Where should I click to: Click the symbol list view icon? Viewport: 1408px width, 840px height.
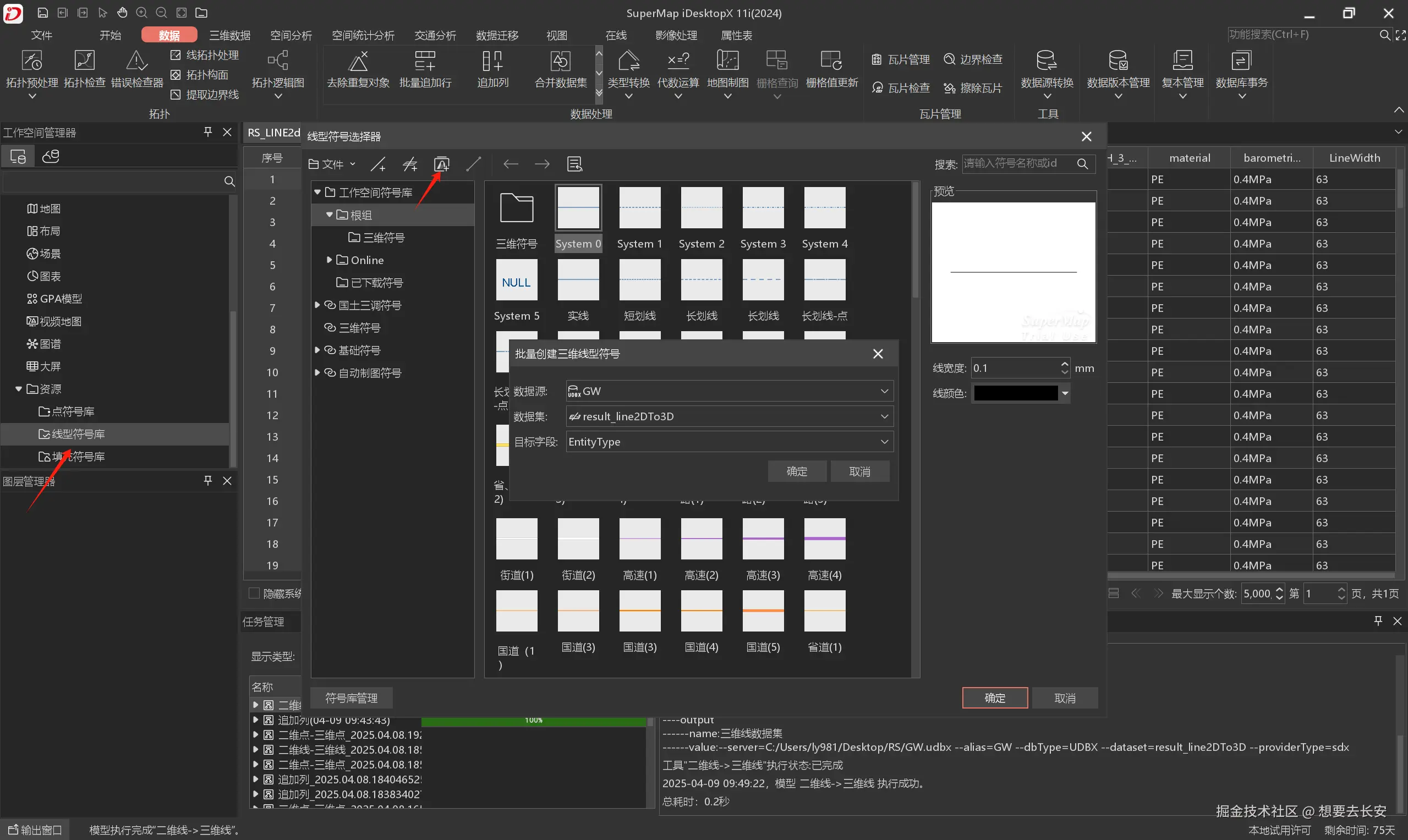(574, 164)
